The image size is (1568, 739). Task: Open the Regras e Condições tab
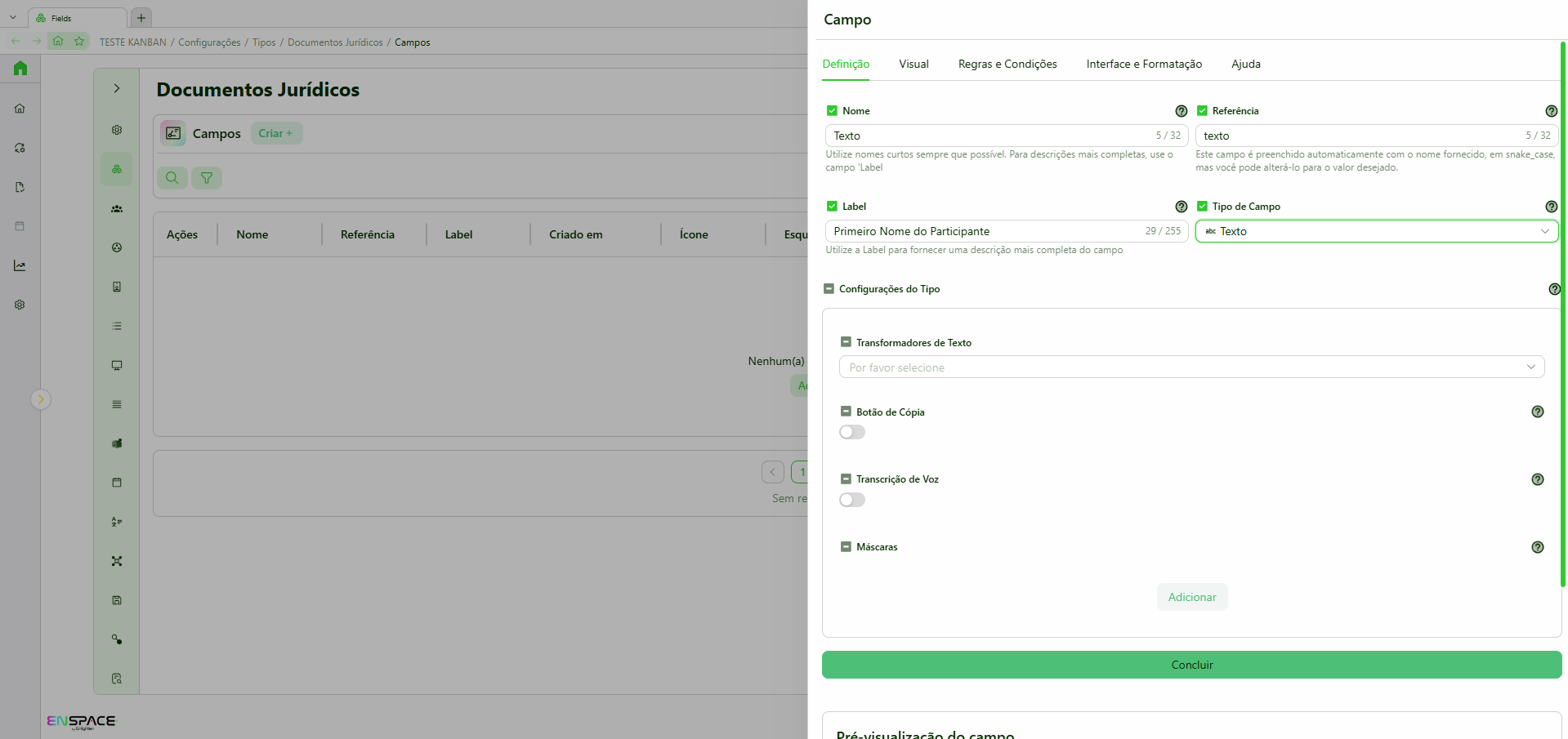pos(1007,64)
